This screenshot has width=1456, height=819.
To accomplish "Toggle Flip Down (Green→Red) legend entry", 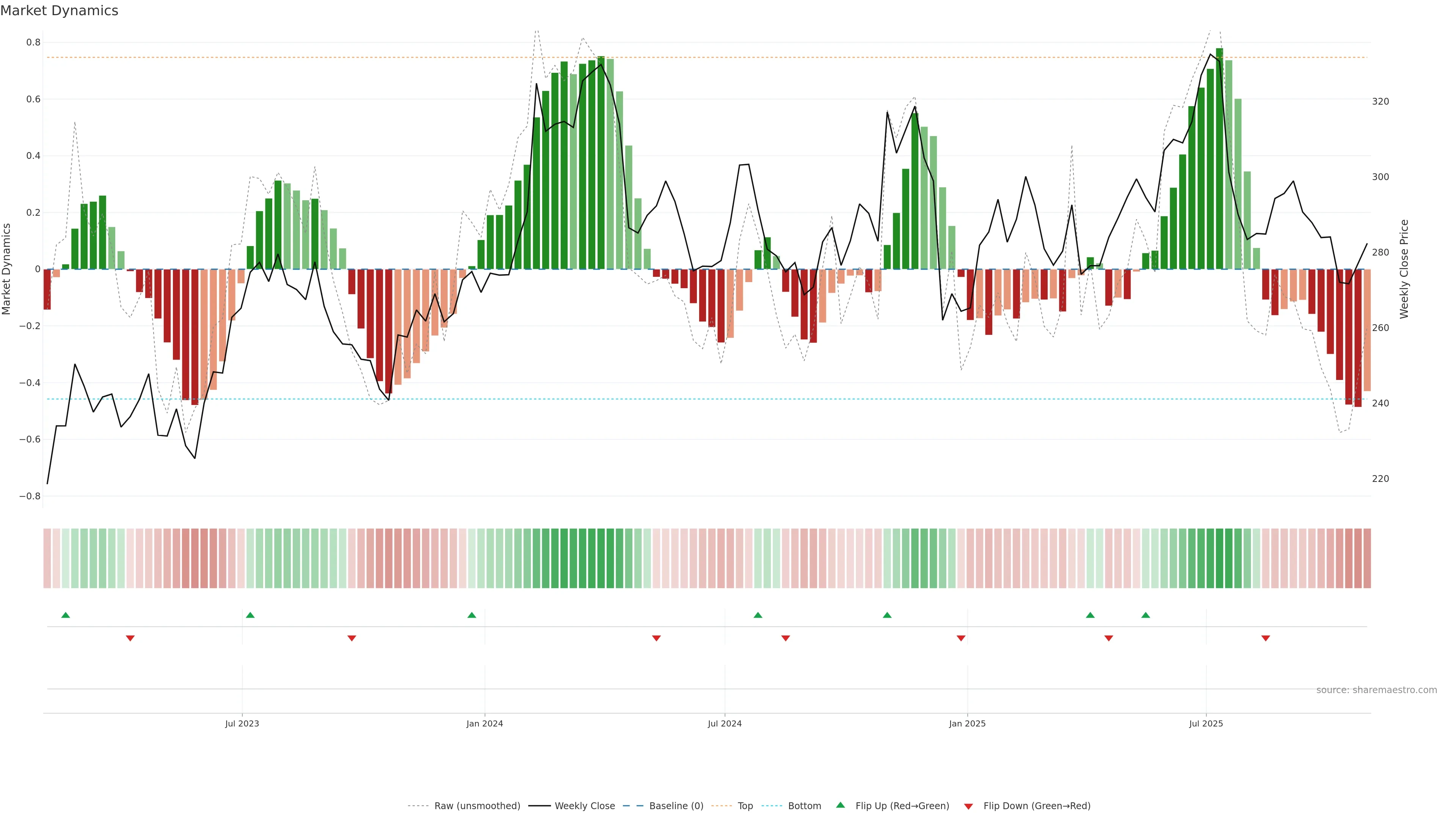I will click(x=1037, y=806).
